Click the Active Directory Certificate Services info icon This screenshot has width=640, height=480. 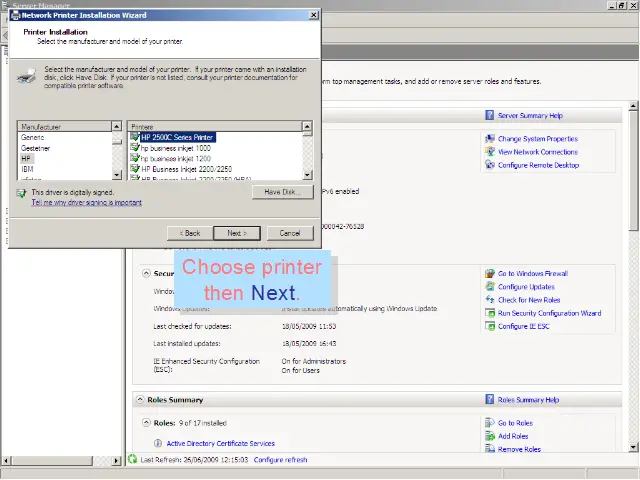coord(158,443)
